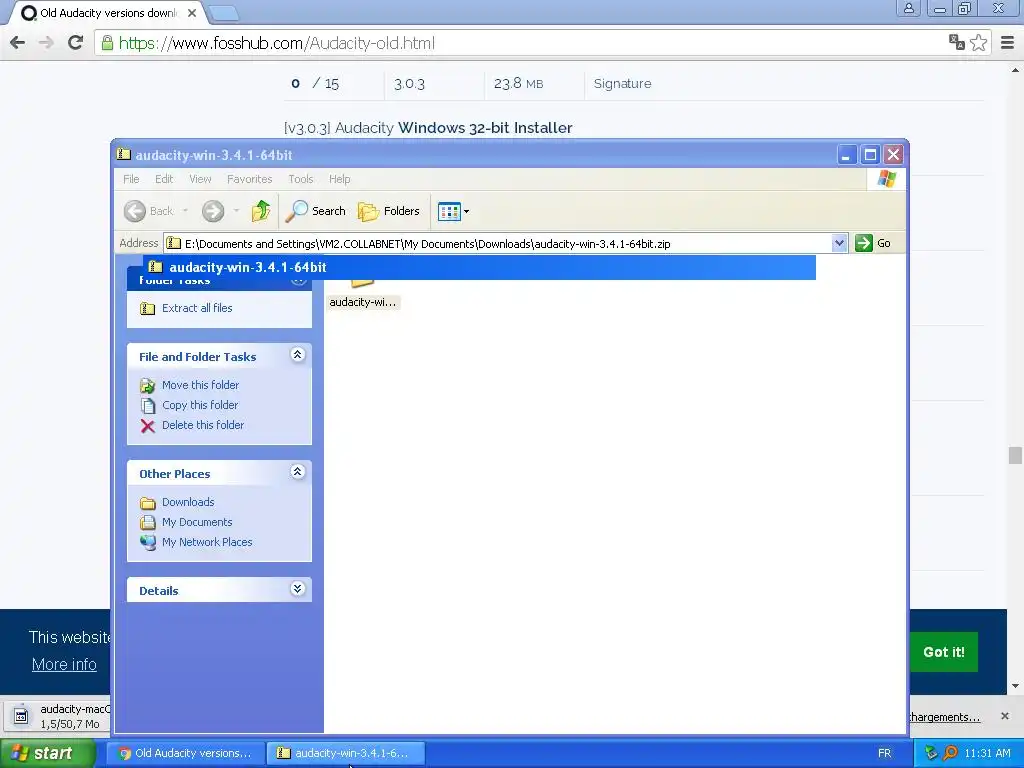
Task: Click the Forward arrow in Explorer toolbar
Action: 213,211
